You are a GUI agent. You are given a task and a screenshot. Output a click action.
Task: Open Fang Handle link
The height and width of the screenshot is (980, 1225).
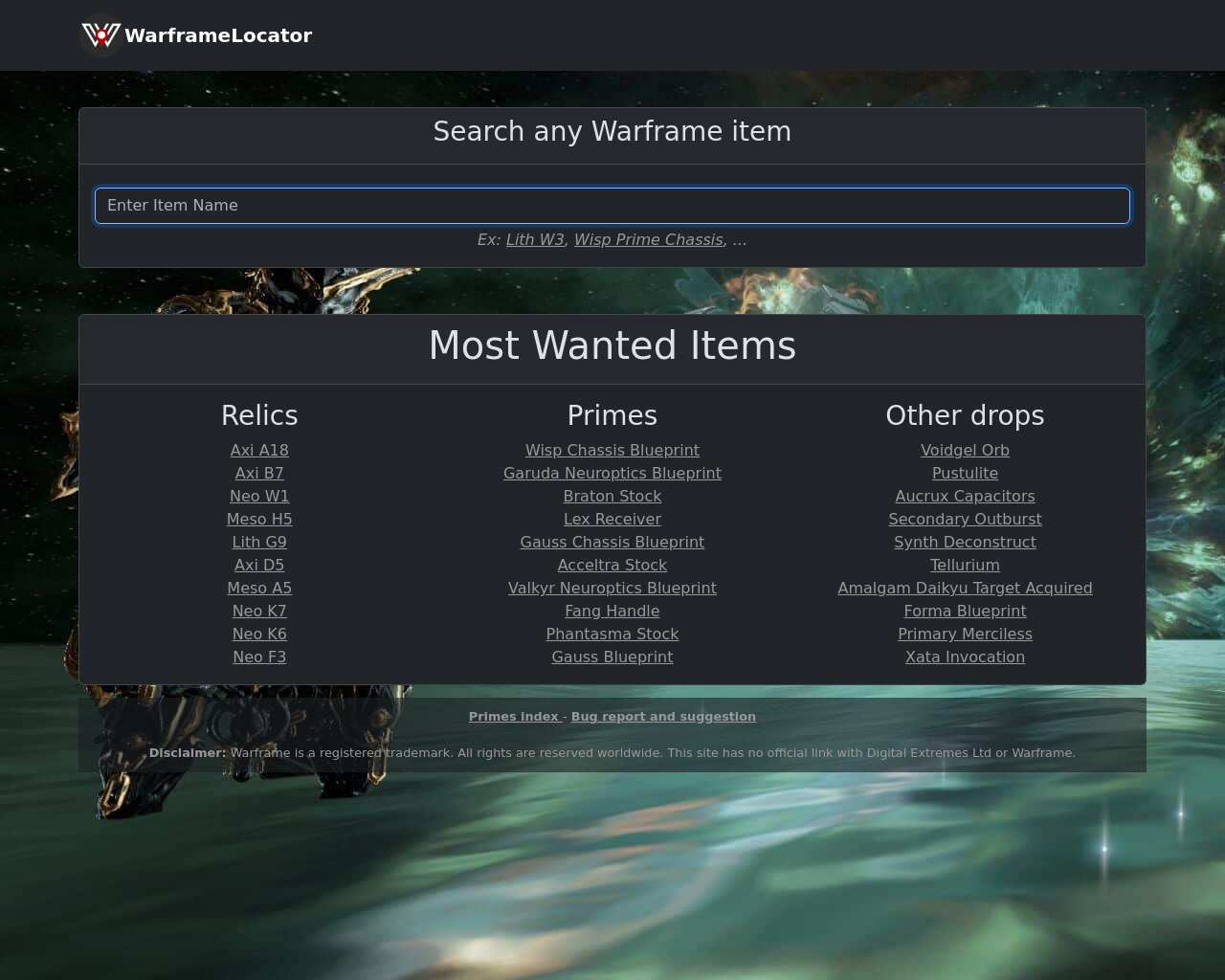tap(612, 612)
